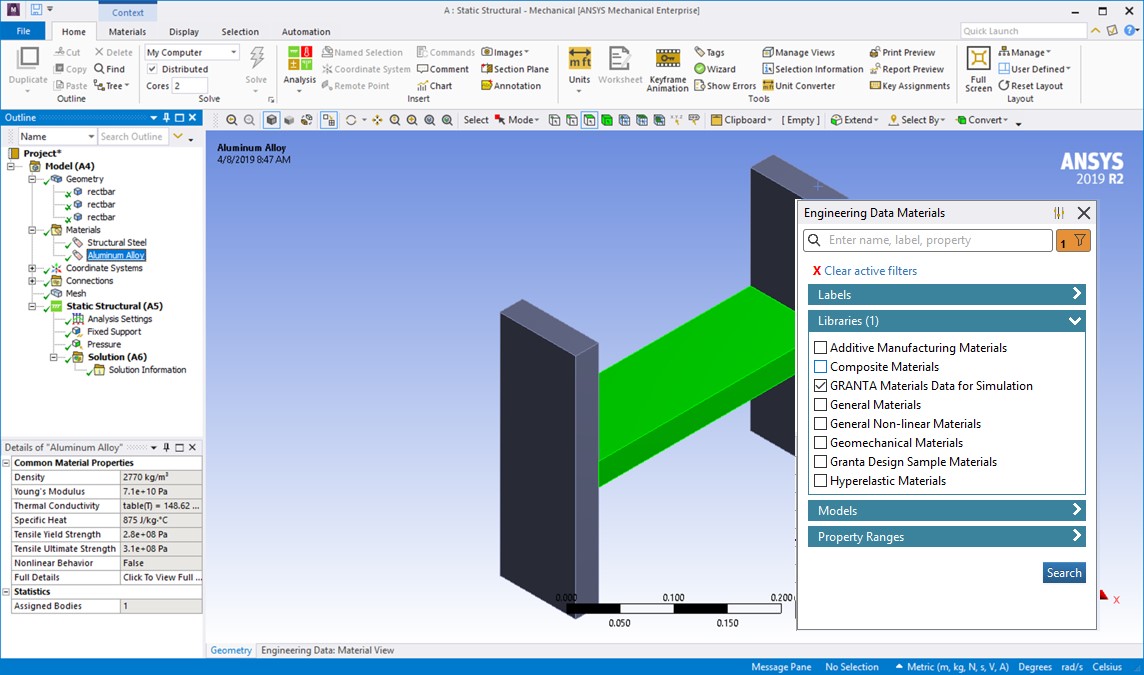This screenshot has height=675, width=1144.
Task: Switch to the Materials ribbon tab
Action: coord(127,31)
